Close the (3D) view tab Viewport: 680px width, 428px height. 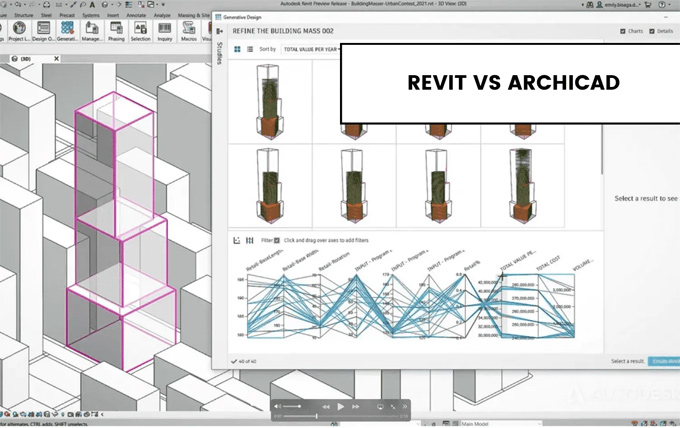point(56,59)
